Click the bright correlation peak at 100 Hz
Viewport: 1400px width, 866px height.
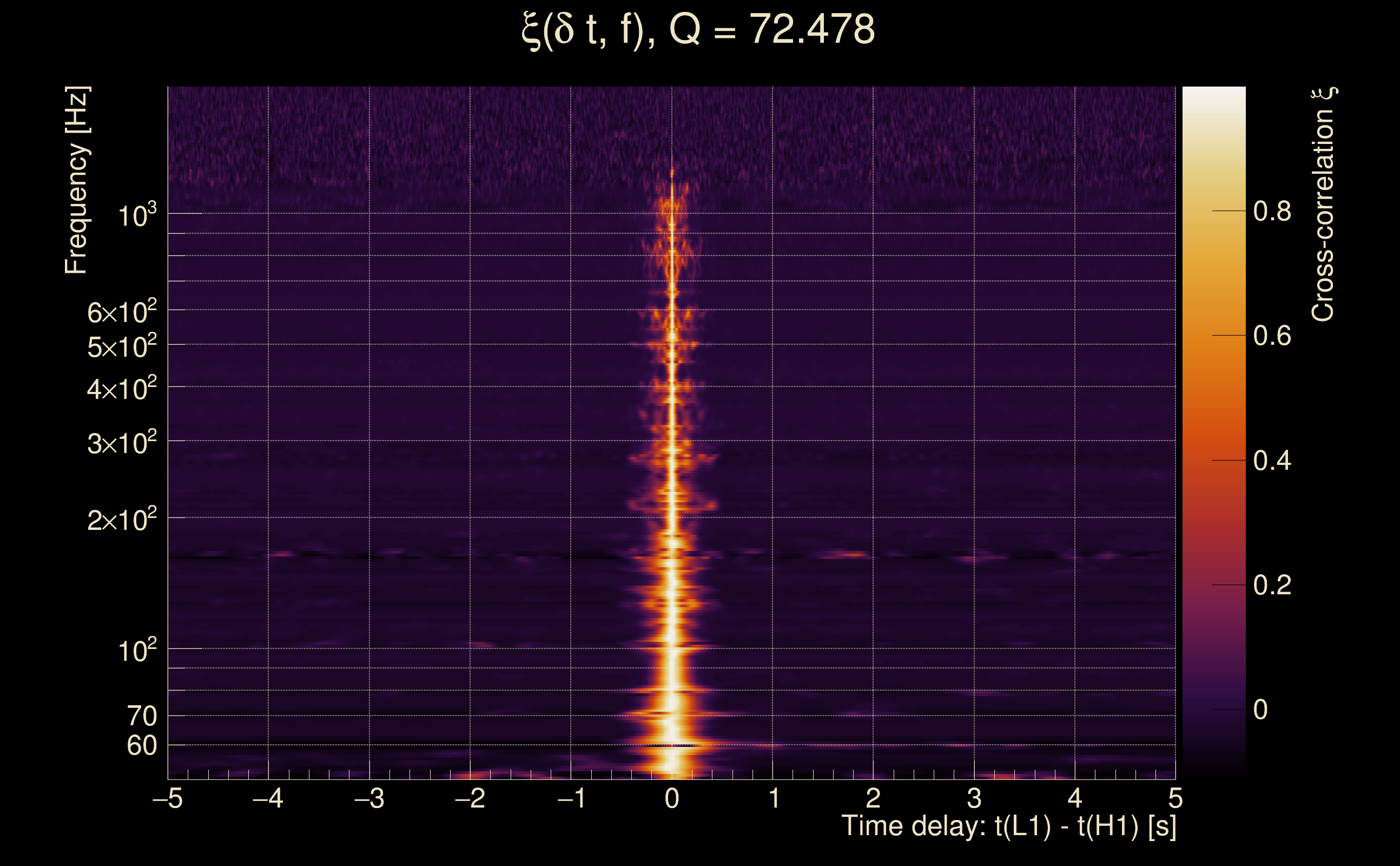pos(672,648)
